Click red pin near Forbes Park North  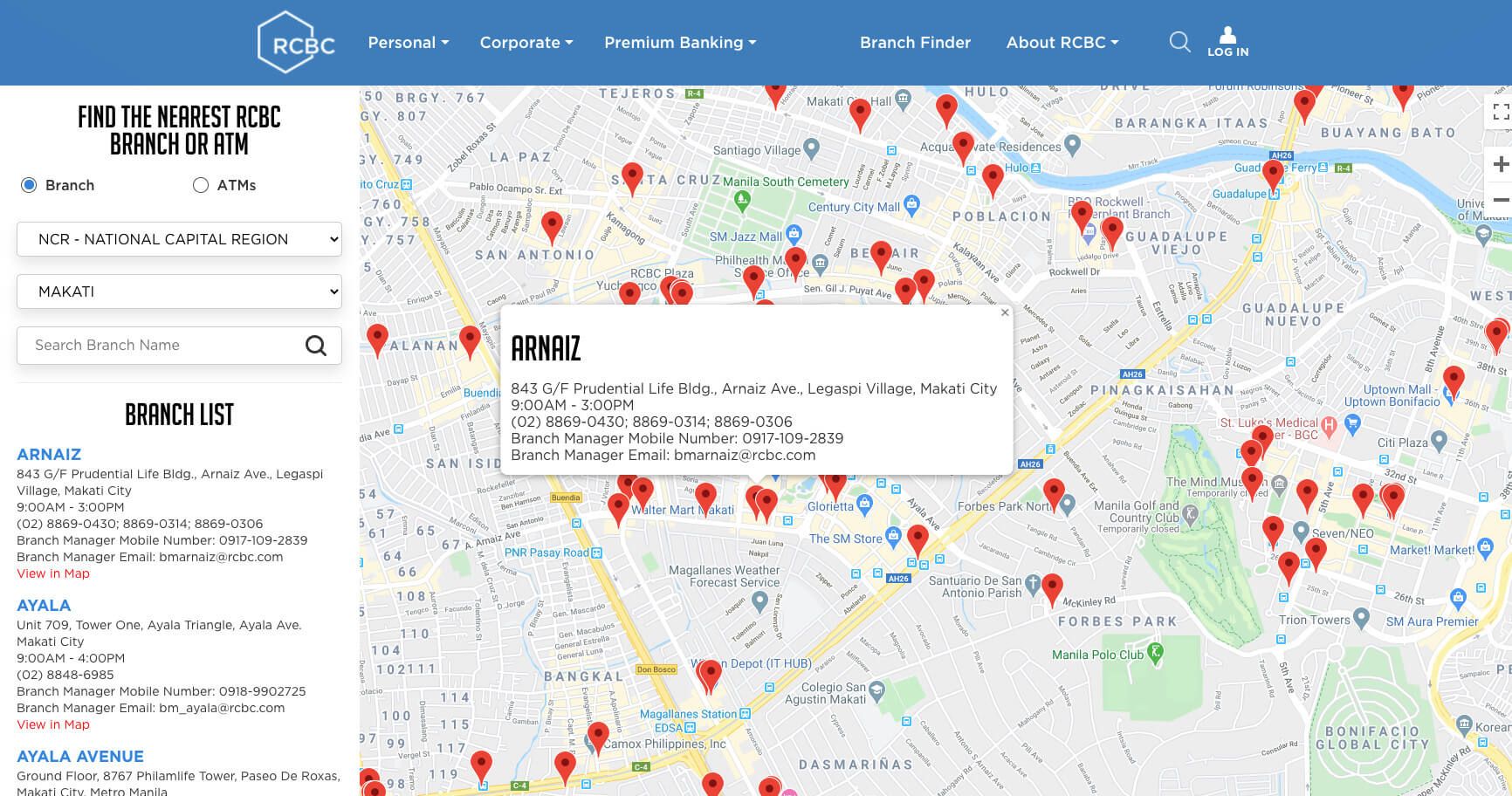[1055, 494]
